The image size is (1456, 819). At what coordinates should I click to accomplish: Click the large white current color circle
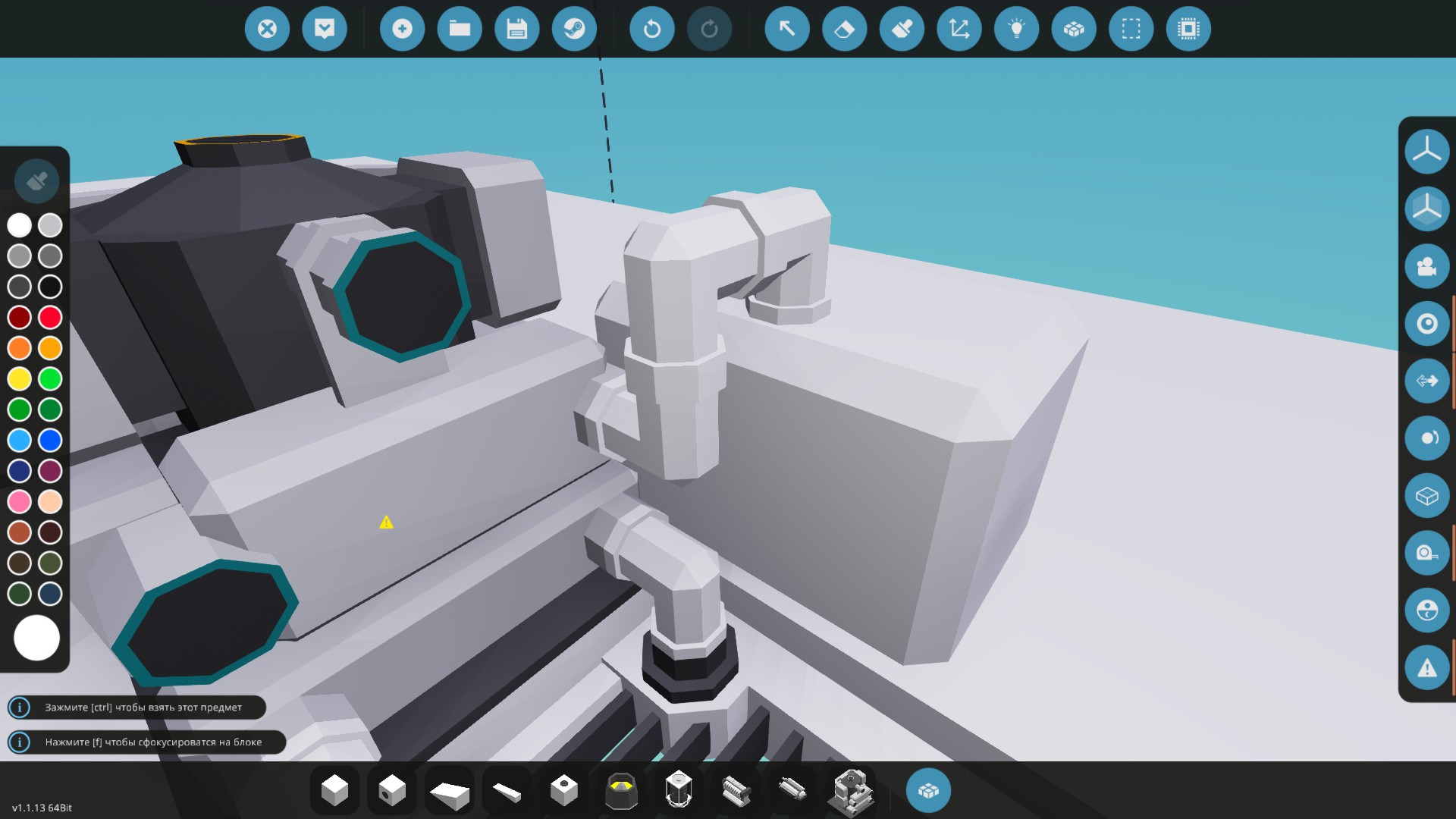[x=36, y=637]
